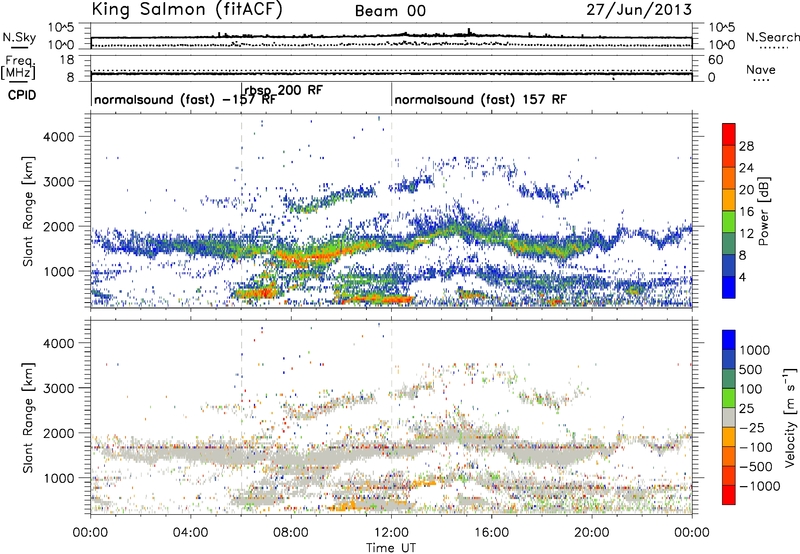Click the '500' label on Velocity colorbar
The height and width of the screenshot is (554, 800).
tap(753, 369)
